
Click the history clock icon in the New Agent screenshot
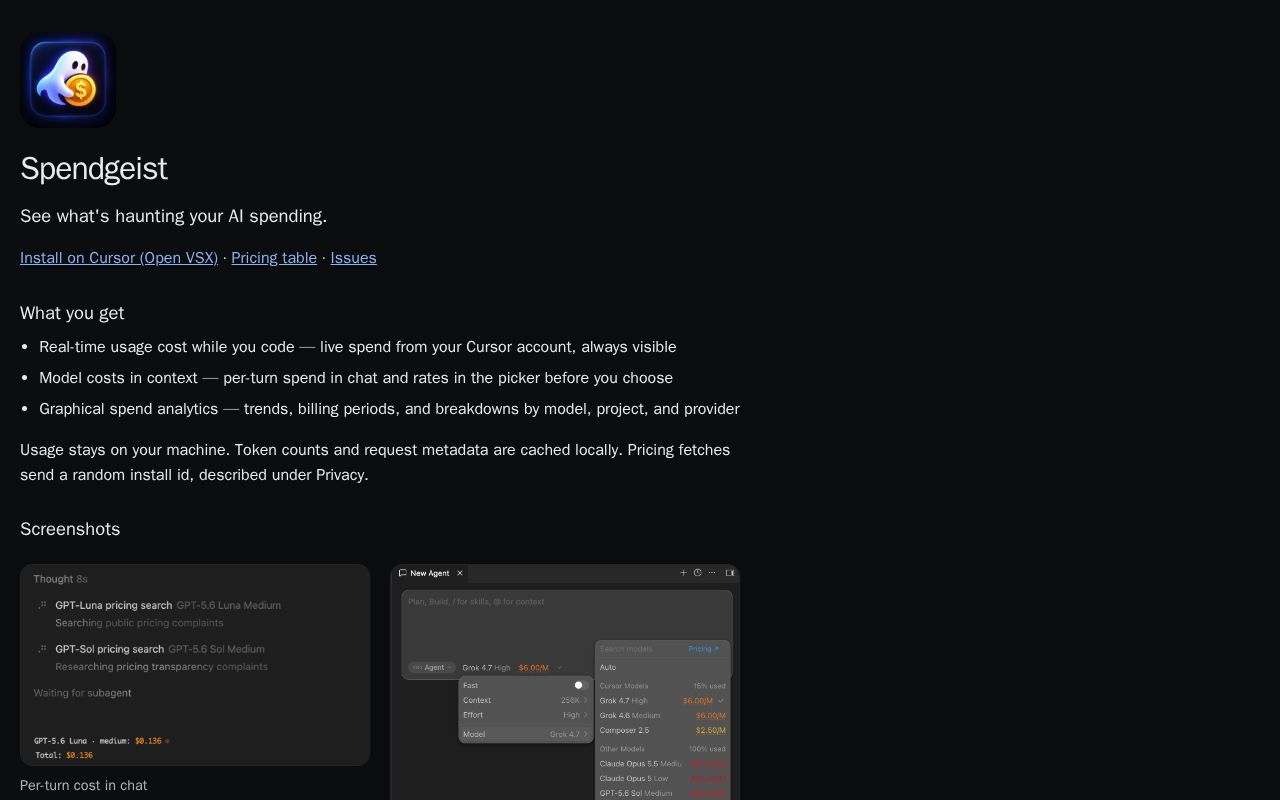(697, 573)
